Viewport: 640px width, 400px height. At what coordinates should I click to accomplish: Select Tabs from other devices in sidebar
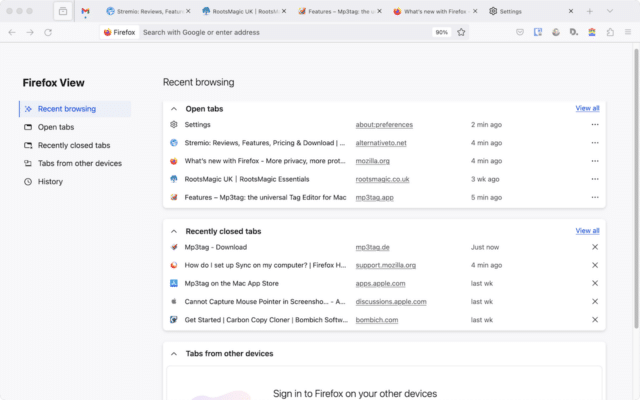(75, 163)
